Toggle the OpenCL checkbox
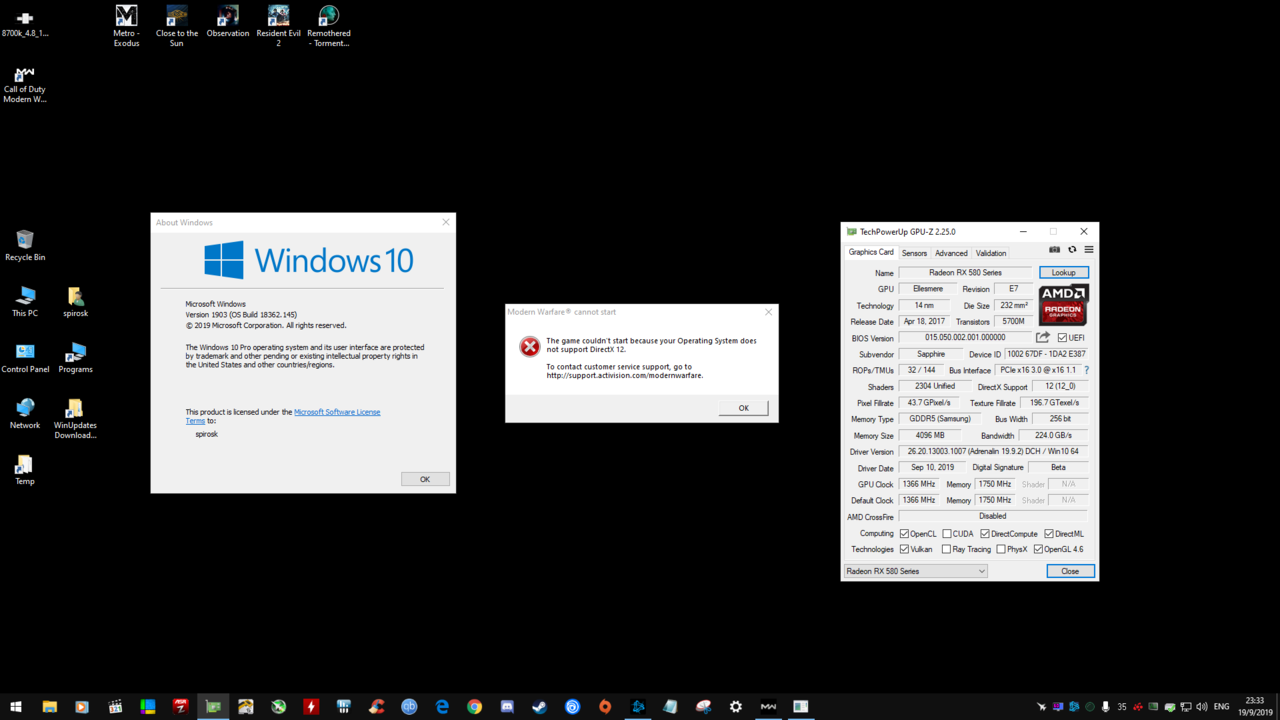1280x720 pixels. [x=904, y=534]
